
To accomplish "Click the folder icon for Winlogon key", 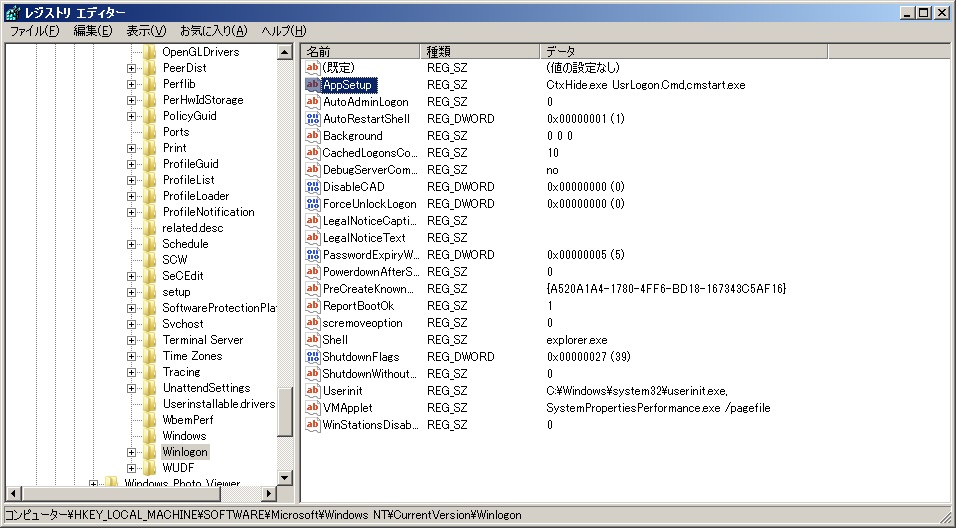I will point(150,452).
